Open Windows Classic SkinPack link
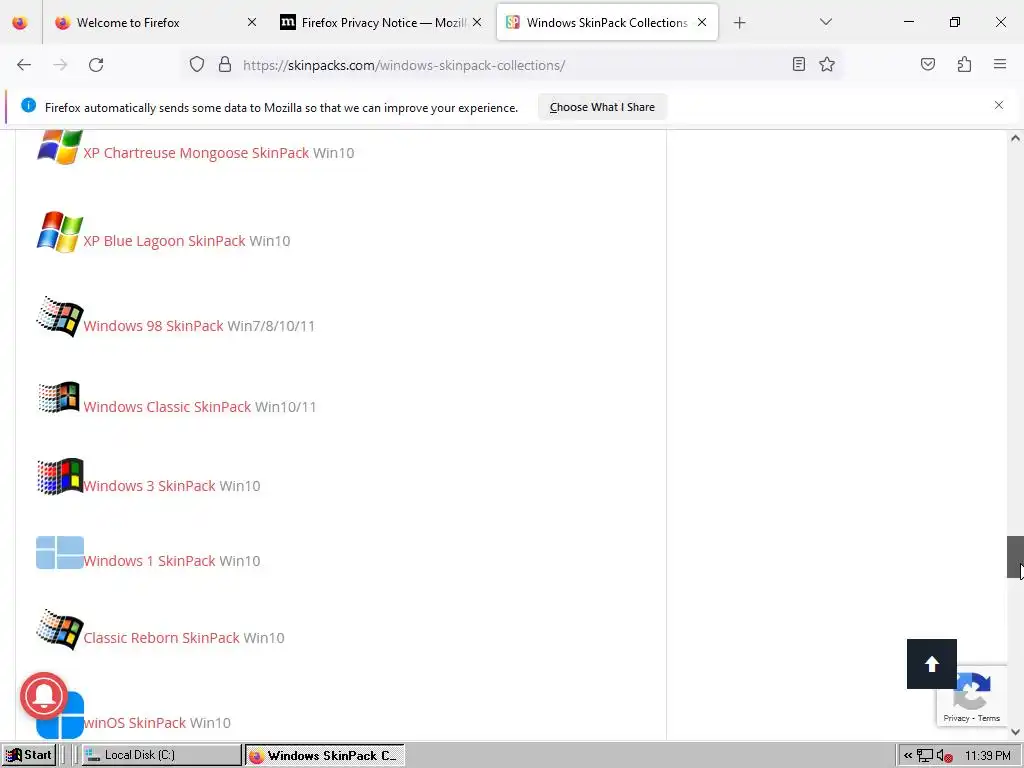 click(x=167, y=407)
